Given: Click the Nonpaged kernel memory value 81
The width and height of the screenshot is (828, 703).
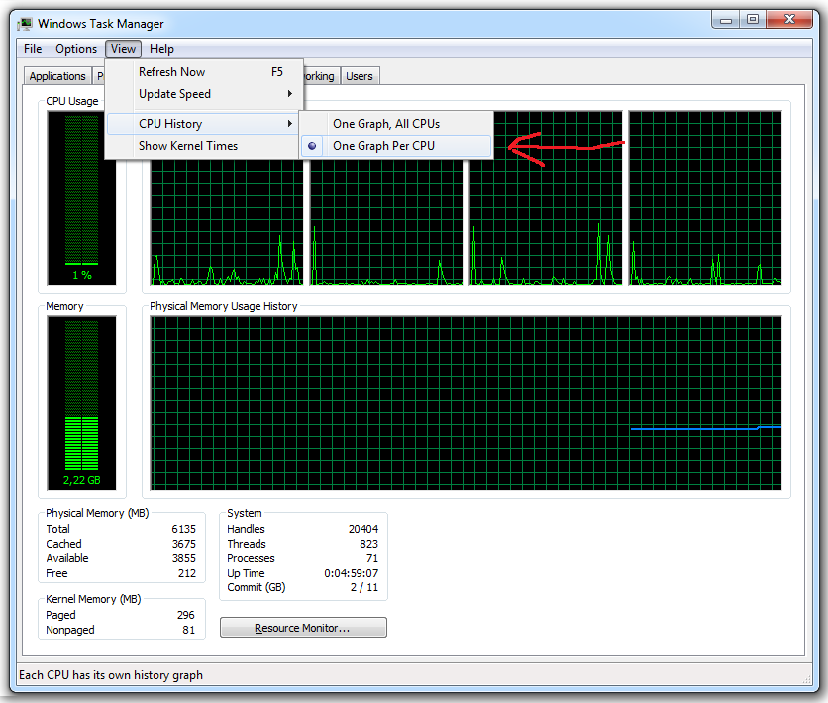Looking at the screenshot, I should pyautogui.click(x=189, y=630).
